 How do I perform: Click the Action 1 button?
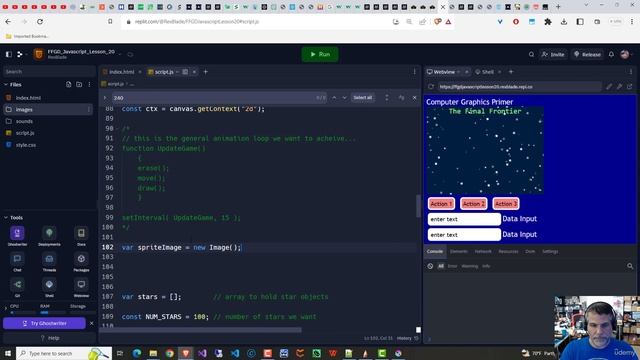[441, 204]
